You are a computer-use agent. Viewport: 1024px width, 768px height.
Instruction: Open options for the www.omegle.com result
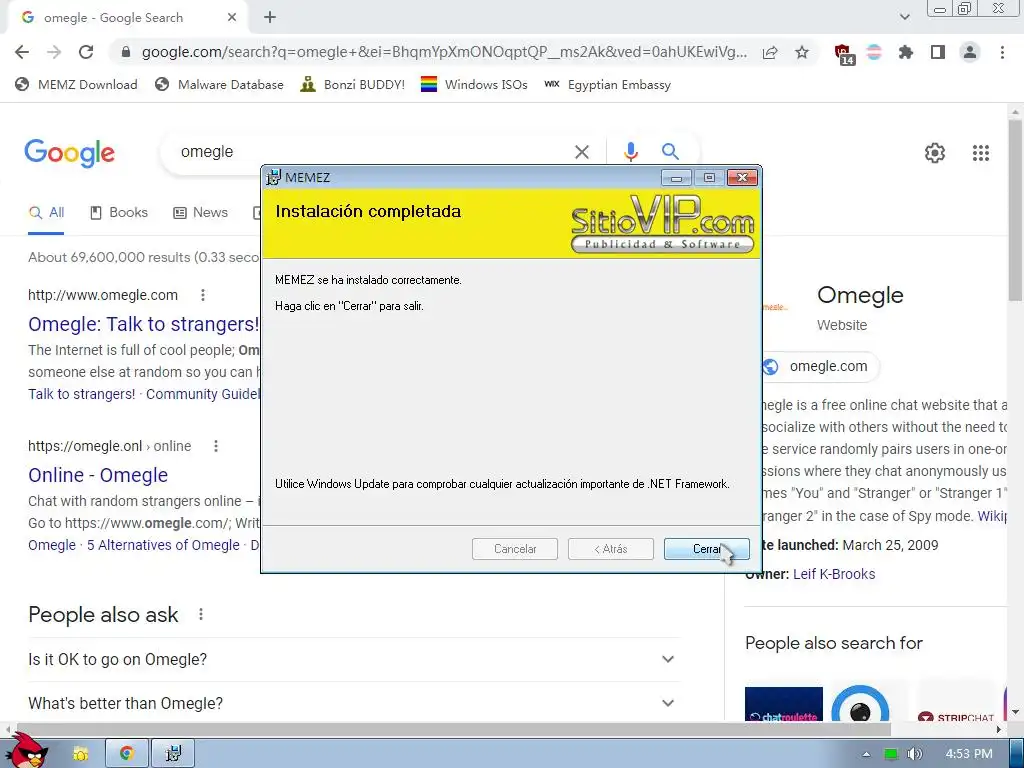click(x=203, y=295)
